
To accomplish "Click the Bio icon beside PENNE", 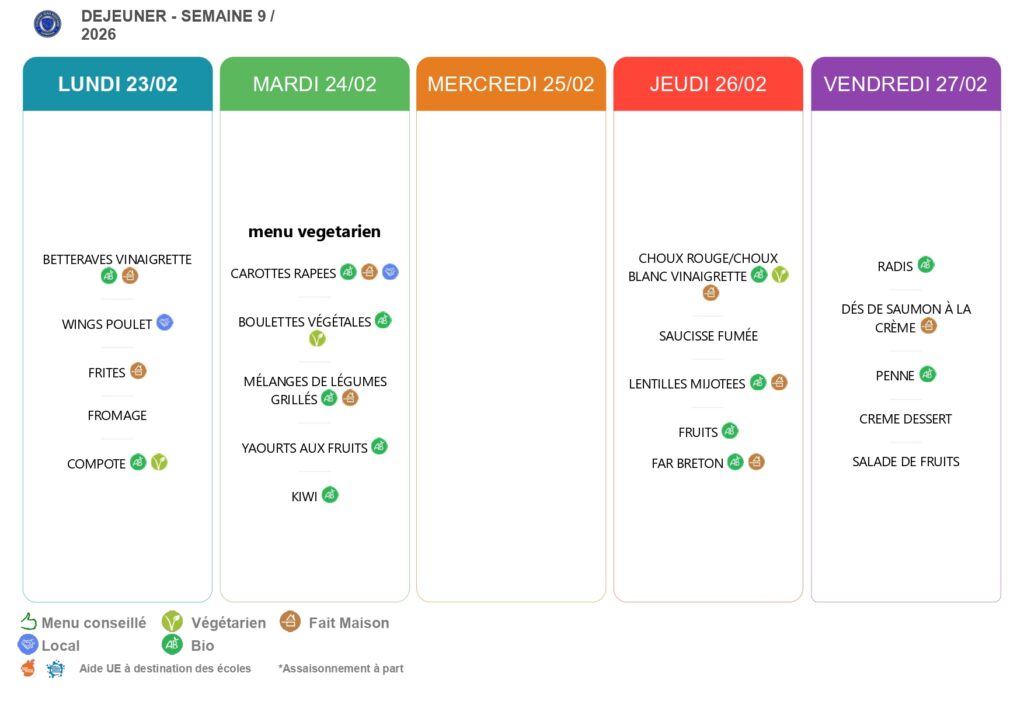I will point(928,374).
